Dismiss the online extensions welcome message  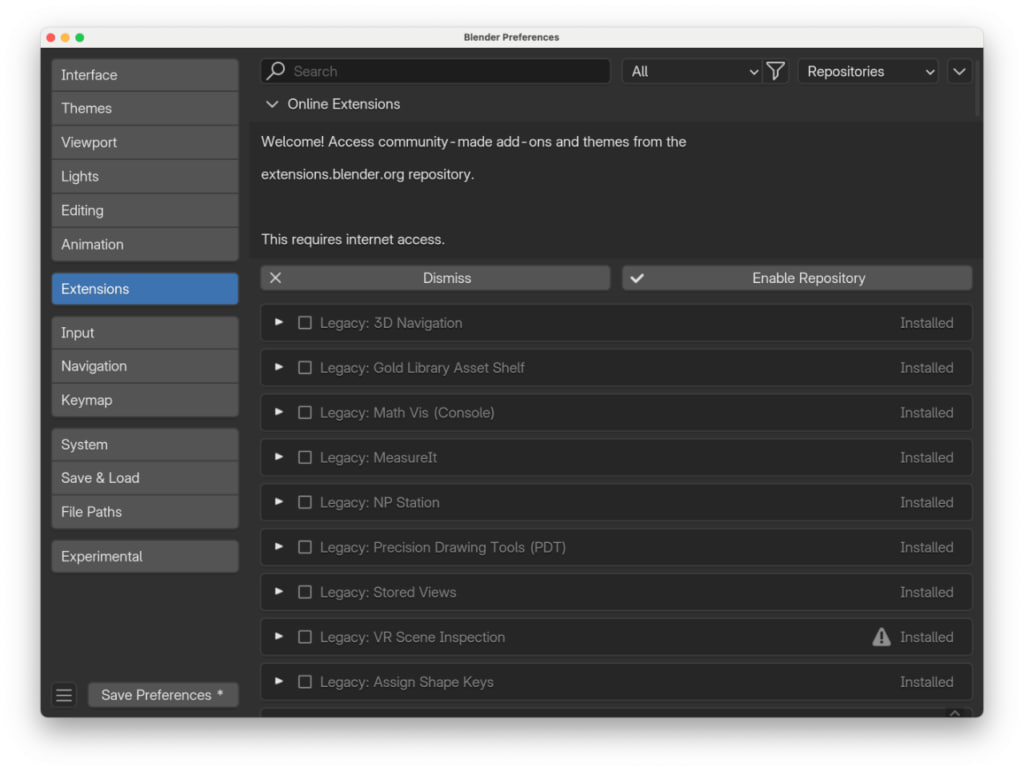point(436,278)
